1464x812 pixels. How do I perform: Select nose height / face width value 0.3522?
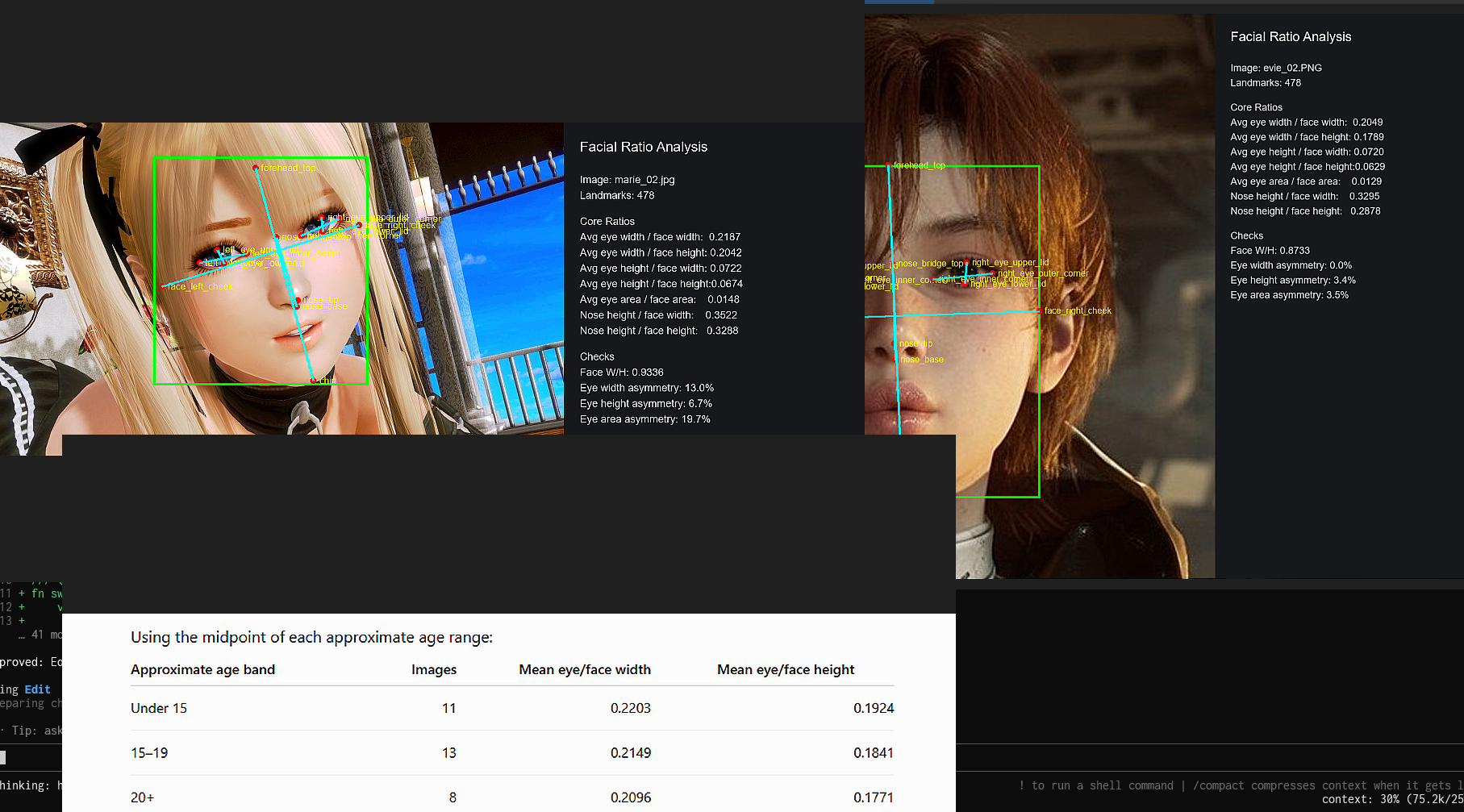click(721, 315)
